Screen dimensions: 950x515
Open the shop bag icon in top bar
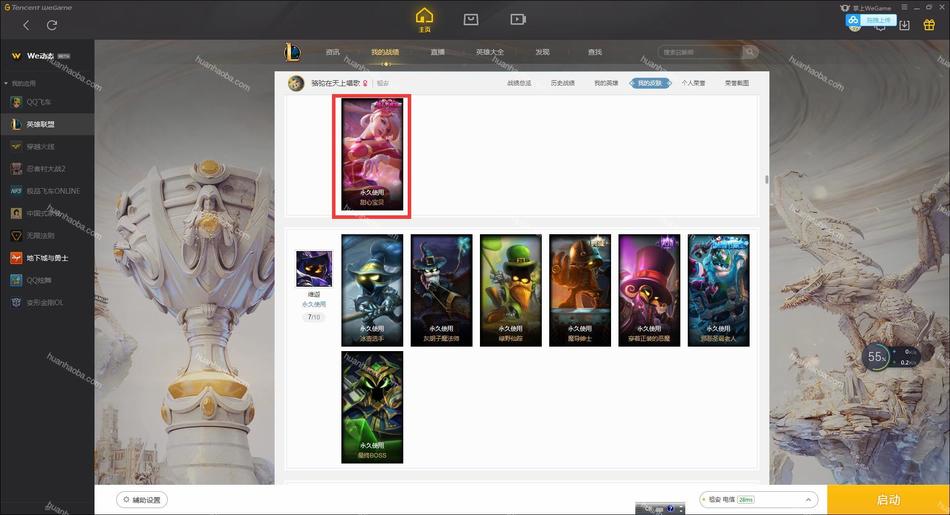pyautogui.click(x=471, y=19)
